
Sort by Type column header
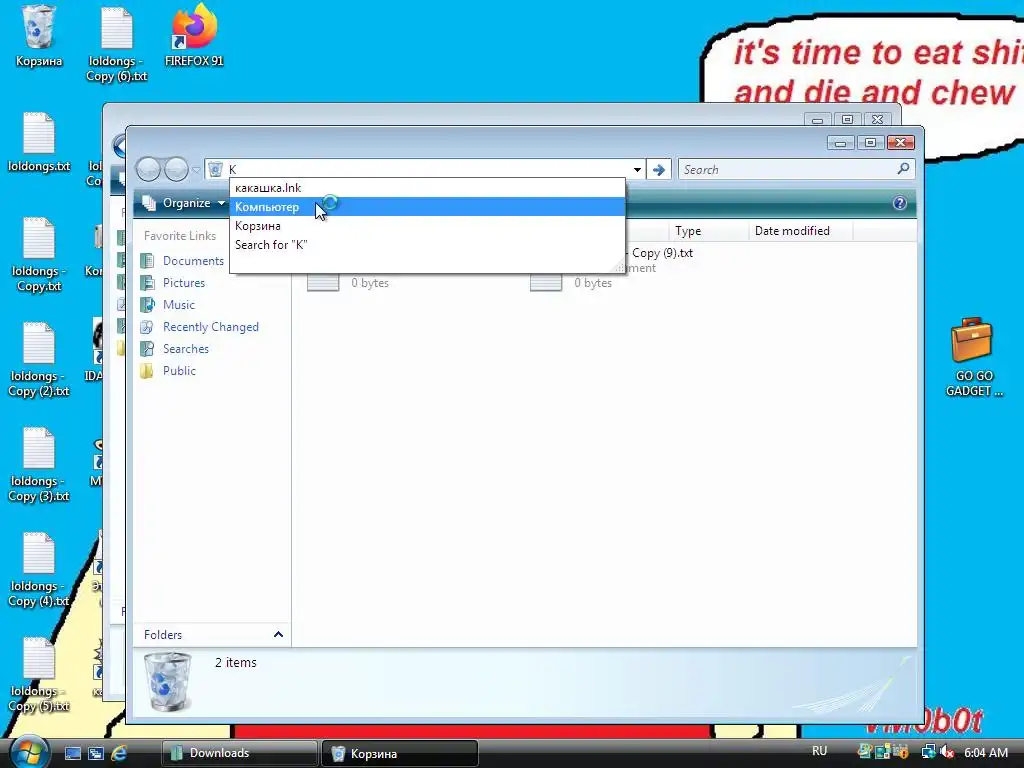[x=709, y=231]
